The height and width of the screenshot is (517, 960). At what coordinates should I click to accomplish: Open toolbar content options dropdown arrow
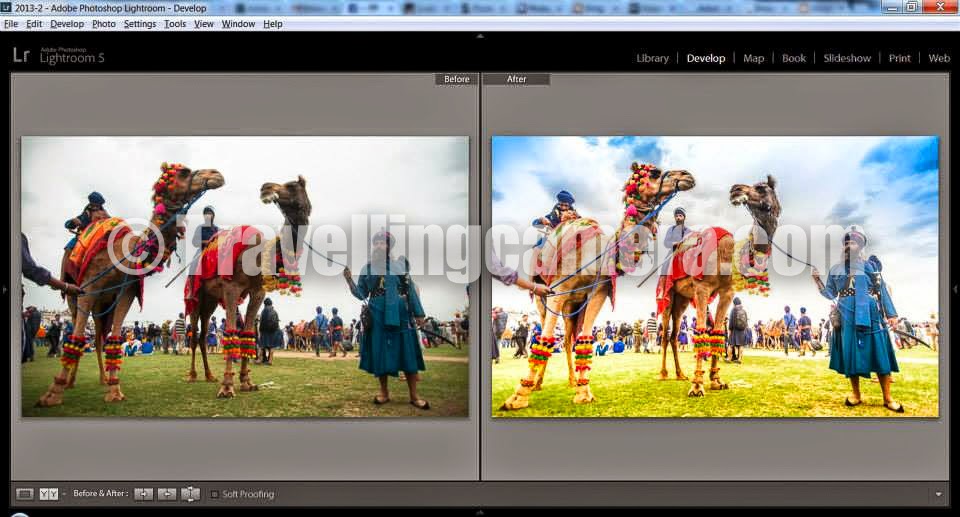939,494
